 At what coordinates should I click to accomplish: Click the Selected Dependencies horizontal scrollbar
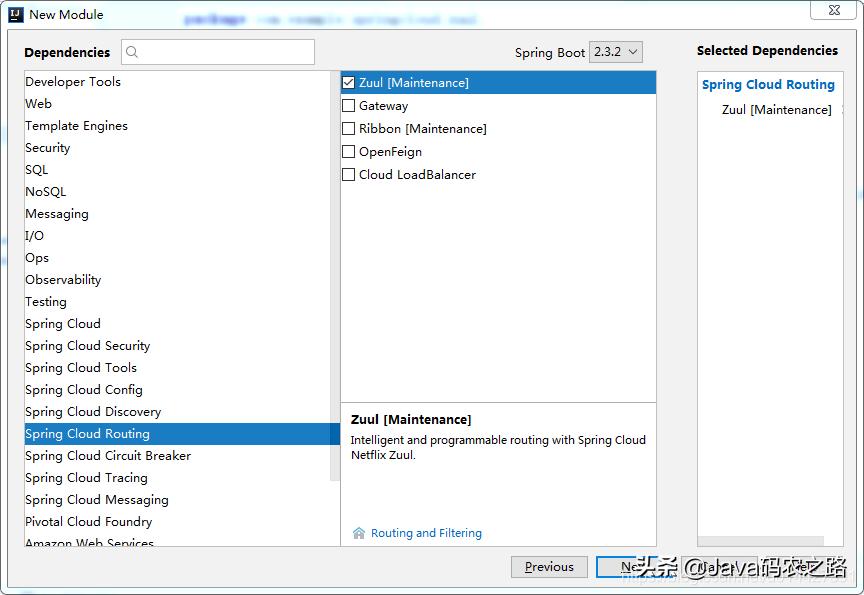(x=760, y=541)
